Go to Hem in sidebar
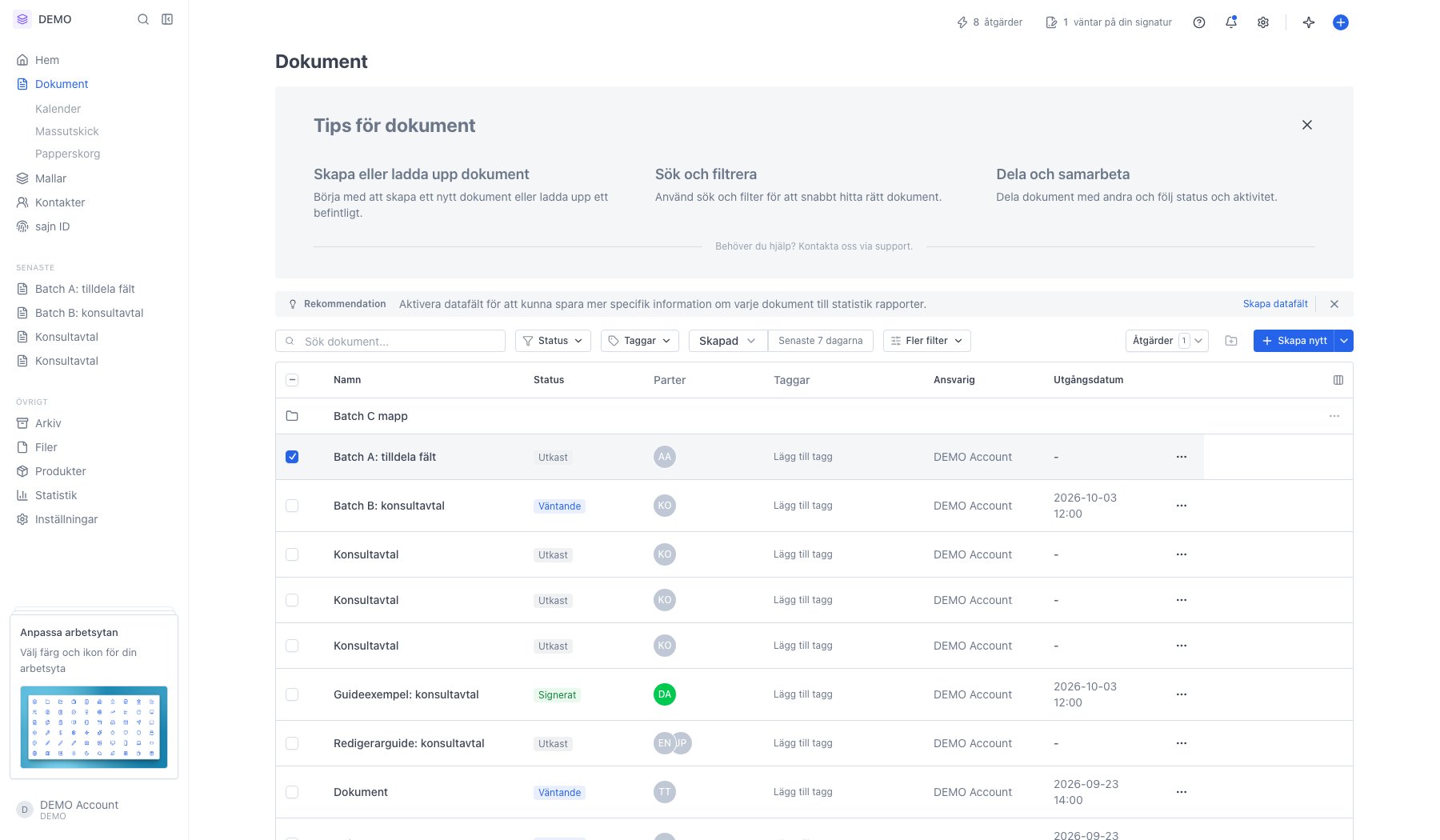Screen dimensions: 1440x840 pos(47,60)
